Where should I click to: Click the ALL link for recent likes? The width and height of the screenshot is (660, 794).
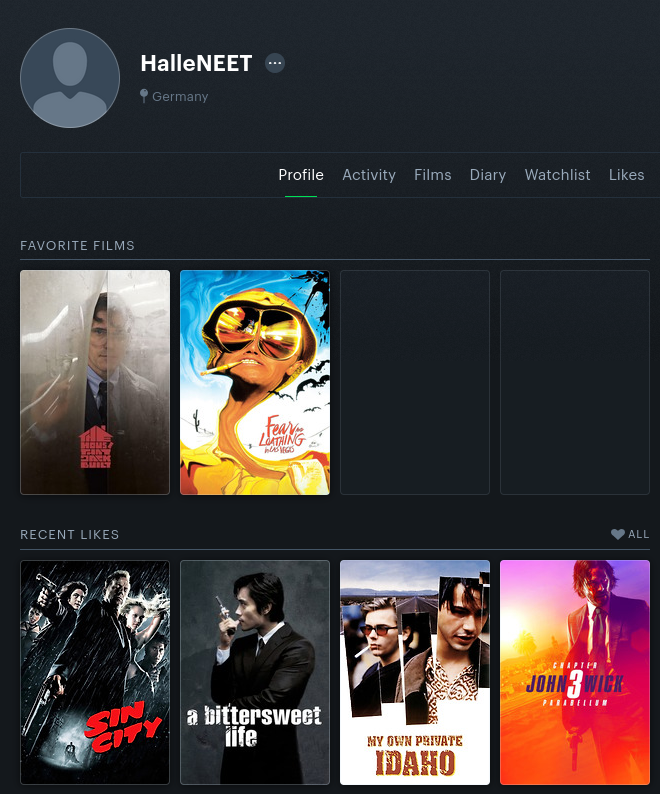click(638, 534)
